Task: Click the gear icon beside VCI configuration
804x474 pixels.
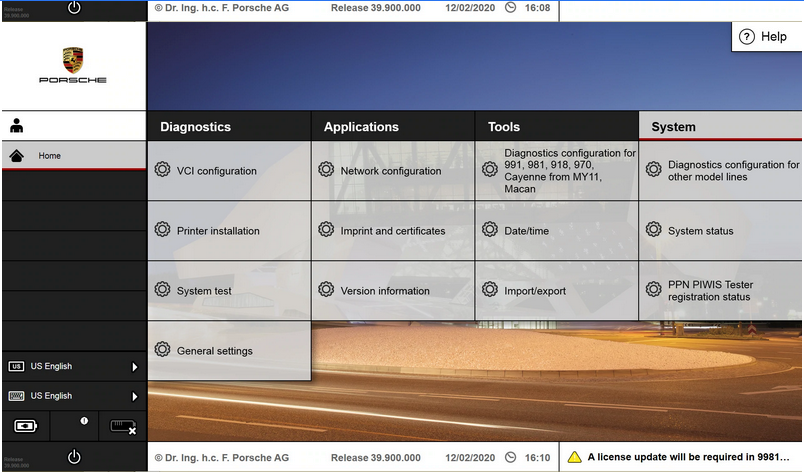Action: coord(162,170)
